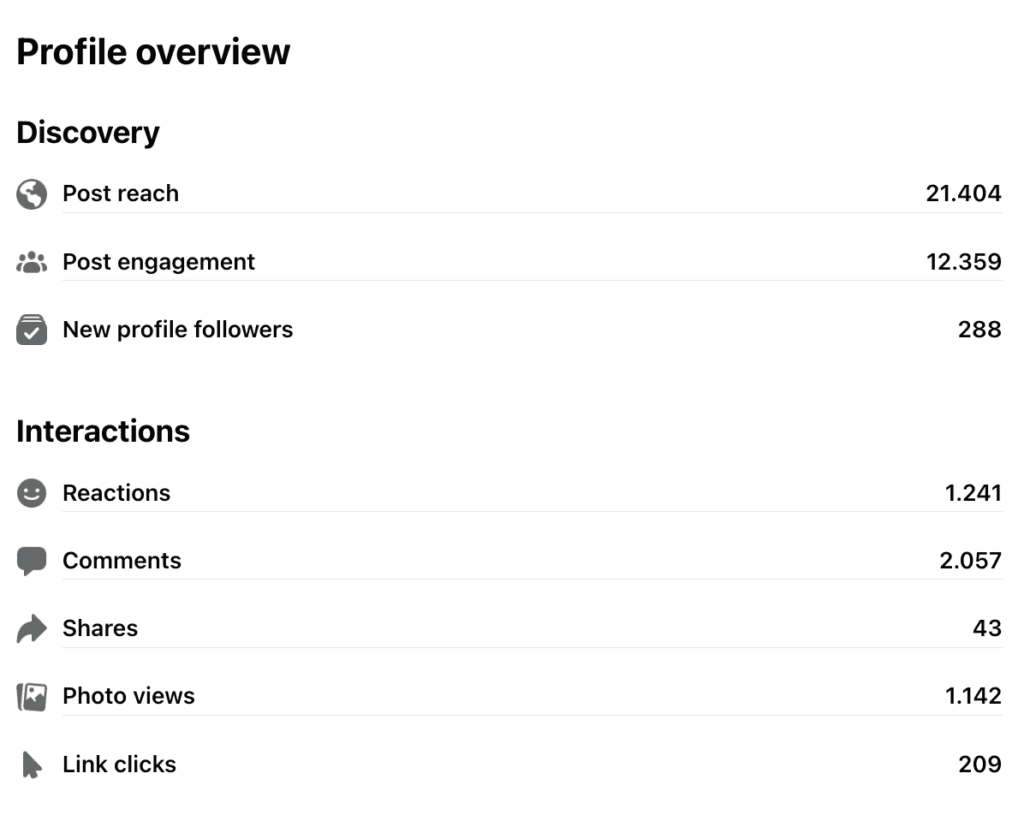Select the Reactions row label

click(116, 493)
